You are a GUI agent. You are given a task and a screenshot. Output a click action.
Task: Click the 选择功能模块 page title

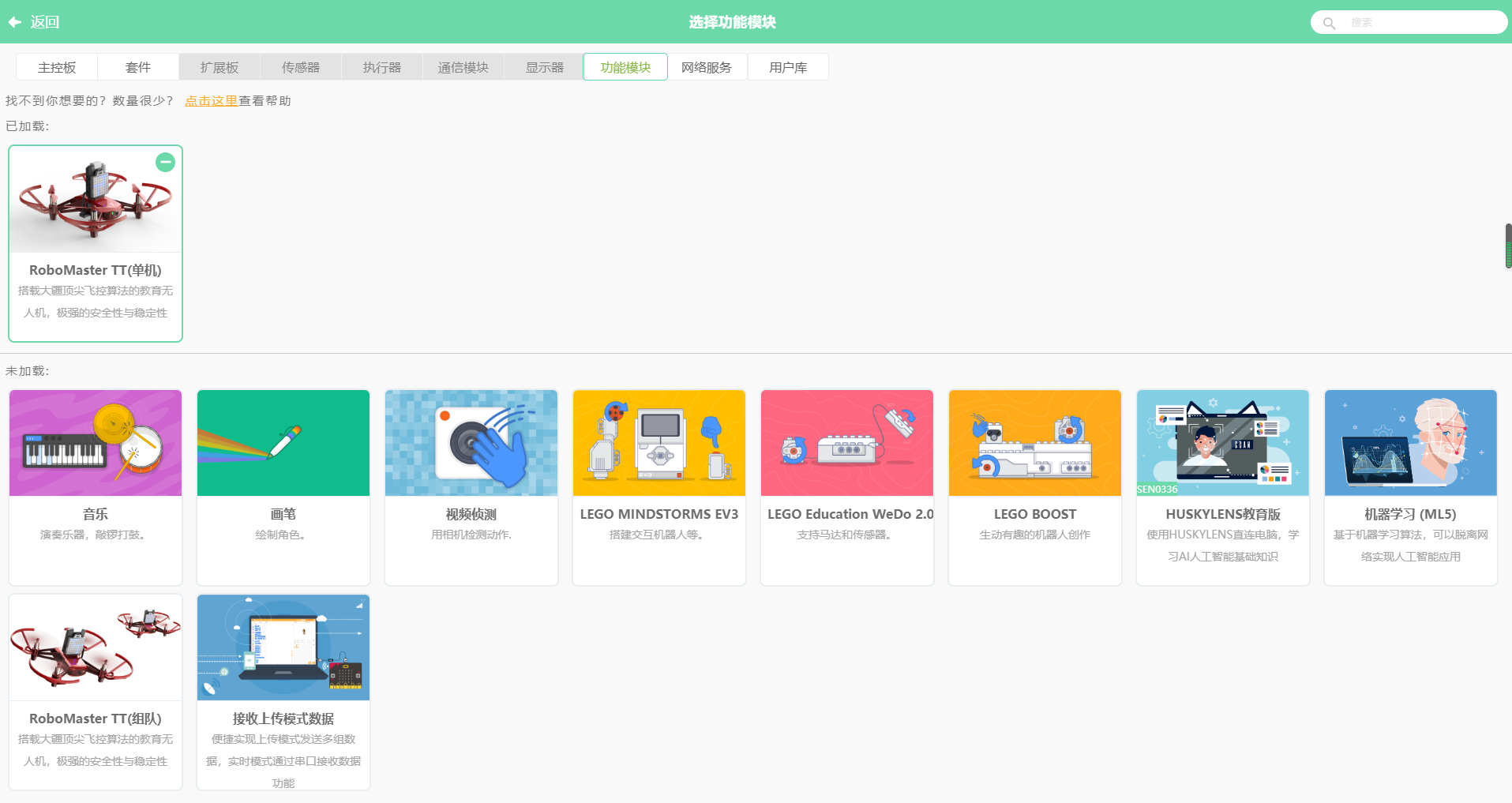point(733,22)
